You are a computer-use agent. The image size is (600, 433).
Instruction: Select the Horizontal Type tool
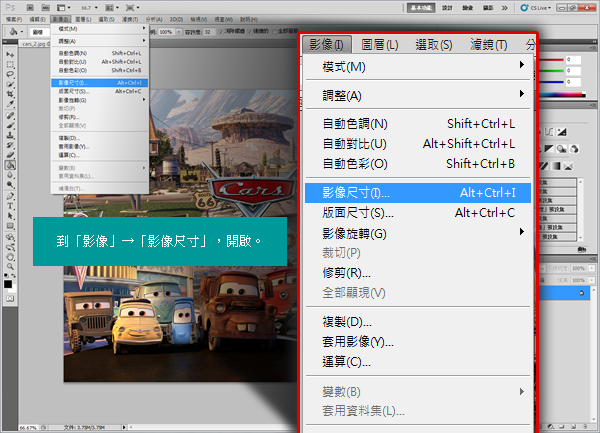10,206
